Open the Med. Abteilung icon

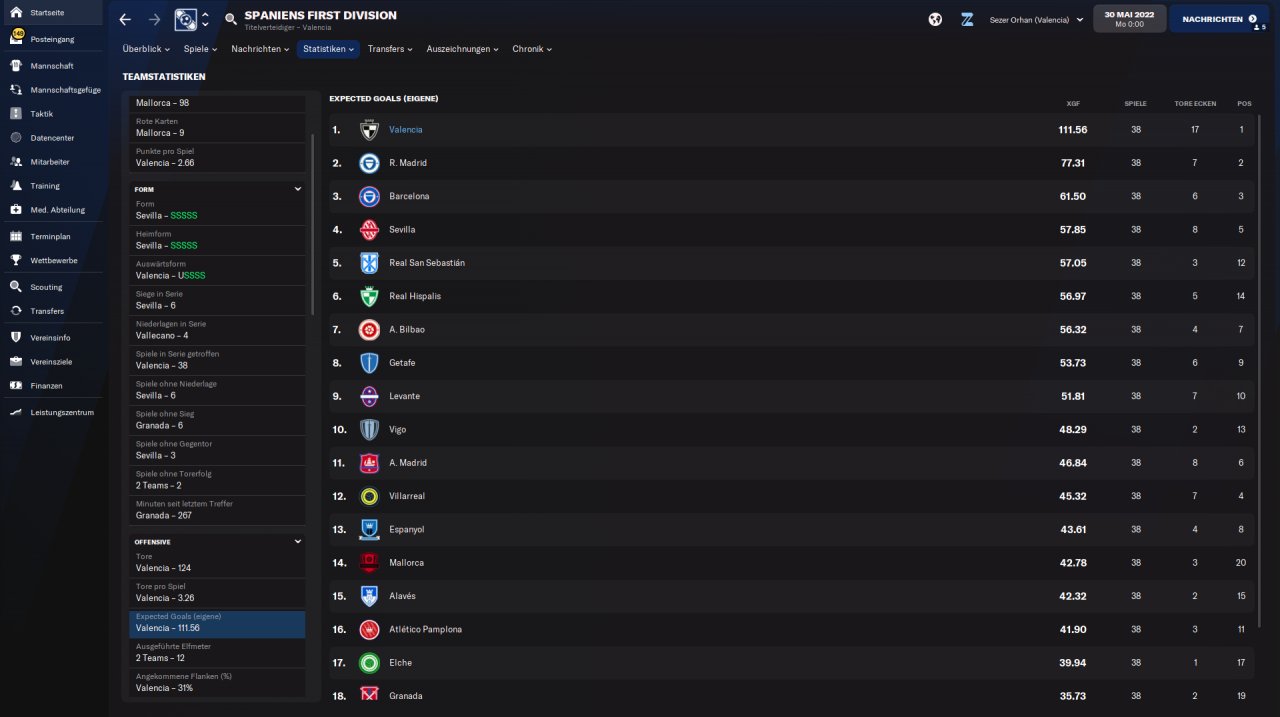pos(16,209)
